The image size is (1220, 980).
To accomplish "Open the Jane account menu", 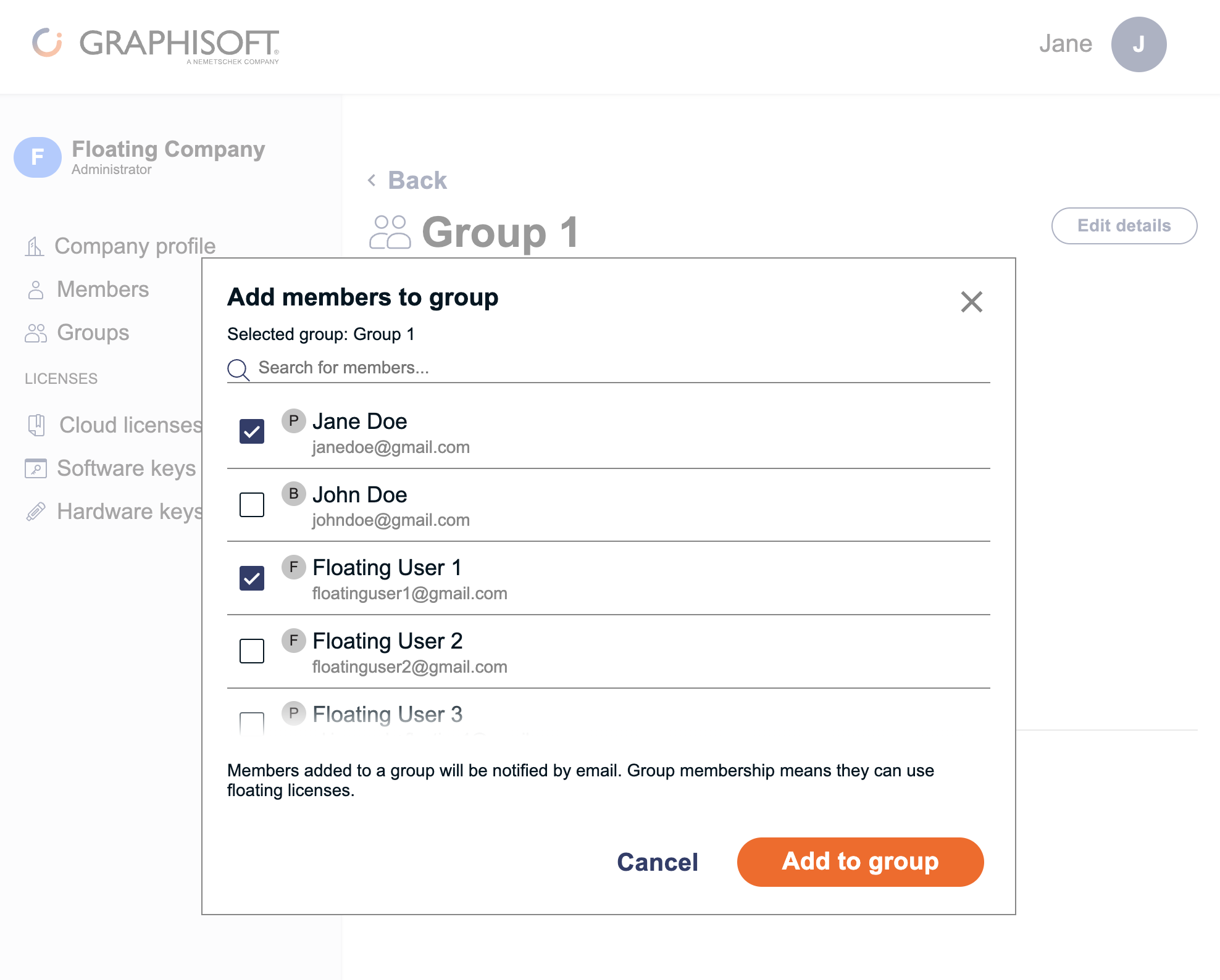I will pyautogui.click(x=1138, y=44).
